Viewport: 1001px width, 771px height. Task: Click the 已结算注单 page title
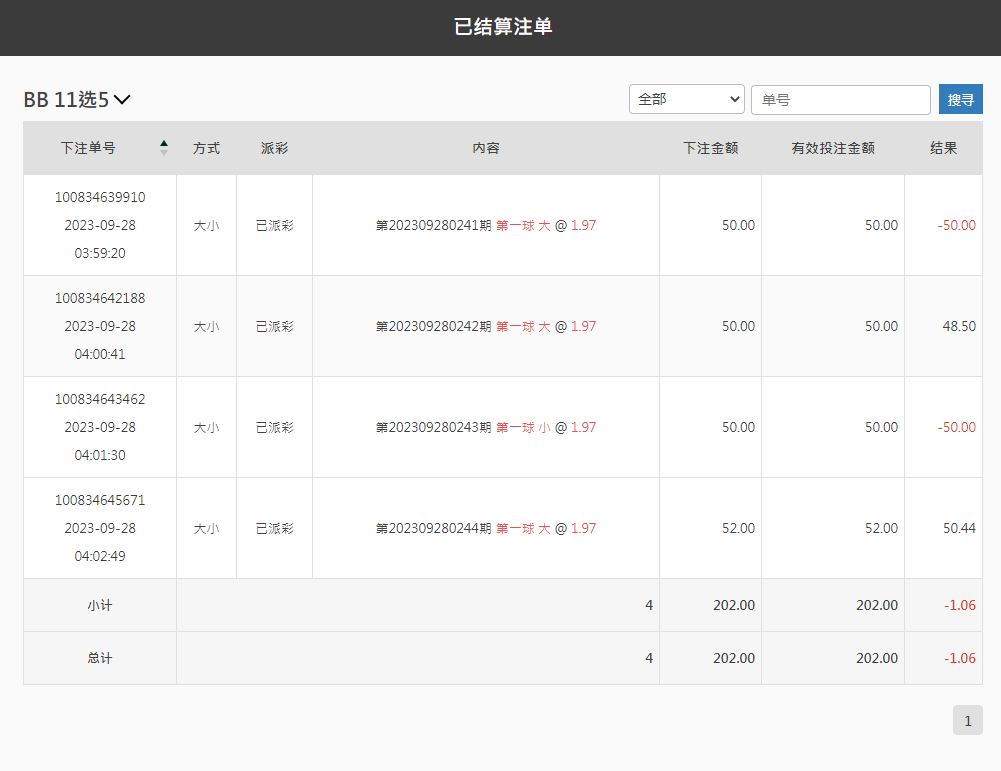coord(502,27)
